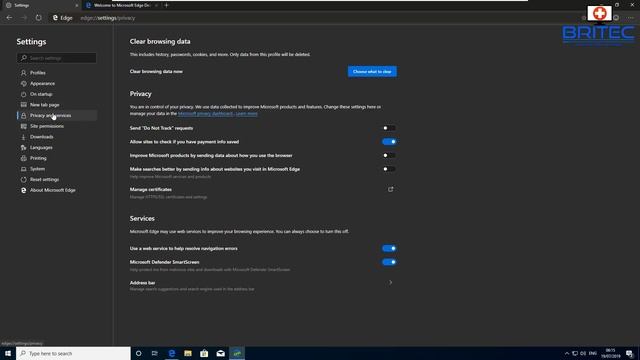Open the browser menu ellipsis icon
Viewport: 640px width, 360px height.
[x=631, y=18]
